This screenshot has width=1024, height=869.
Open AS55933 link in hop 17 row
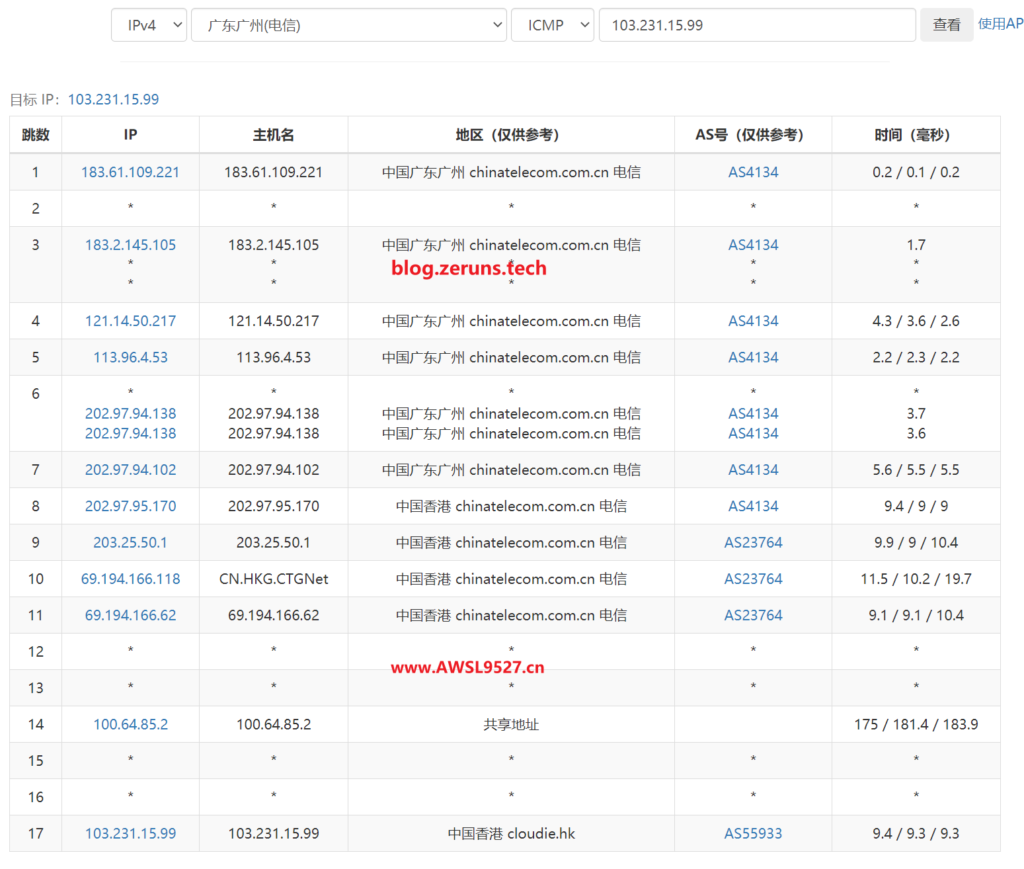click(753, 834)
